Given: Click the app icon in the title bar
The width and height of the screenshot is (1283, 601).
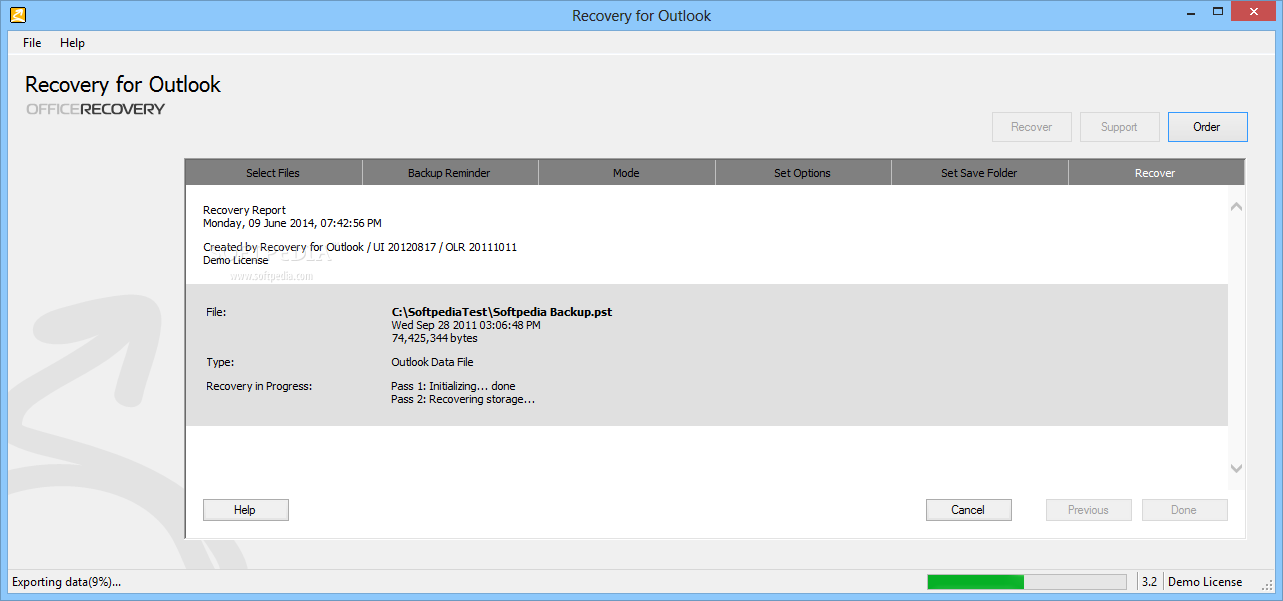Looking at the screenshot, I should pyautogui.click(x=17, y=15).
